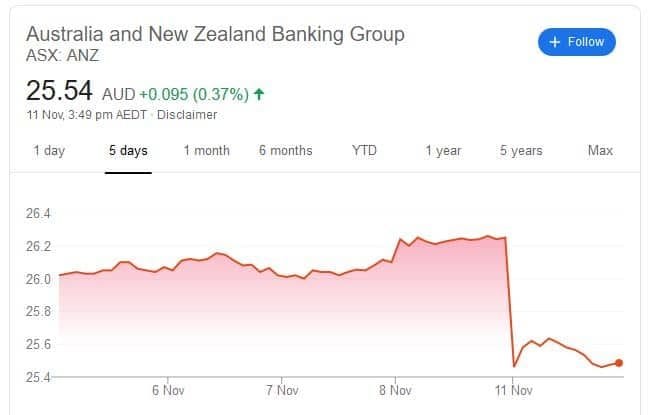Click the Australia and New Zealand Banking Group title
Screen dimensions: 654x415
(x=215, y=34)
